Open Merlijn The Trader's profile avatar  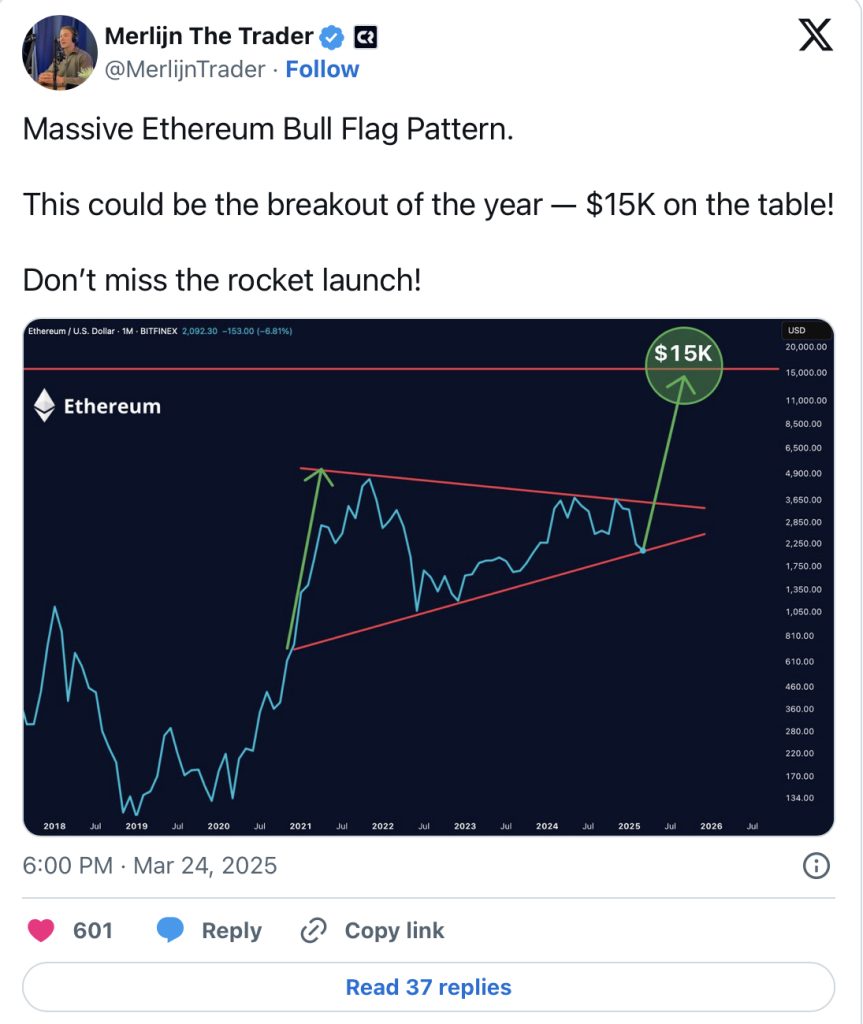click(59, 52)
